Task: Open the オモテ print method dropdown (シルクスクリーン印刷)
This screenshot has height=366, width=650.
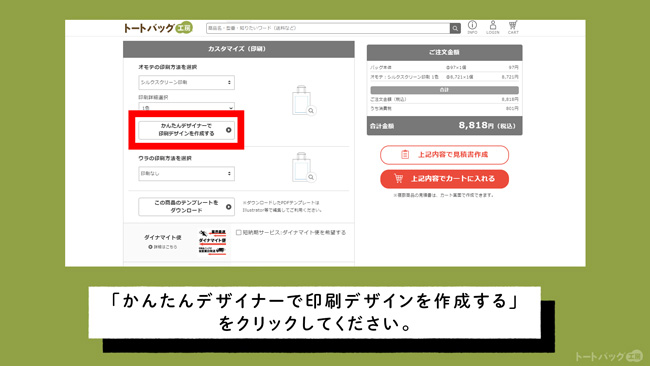Action: point(187,82)
